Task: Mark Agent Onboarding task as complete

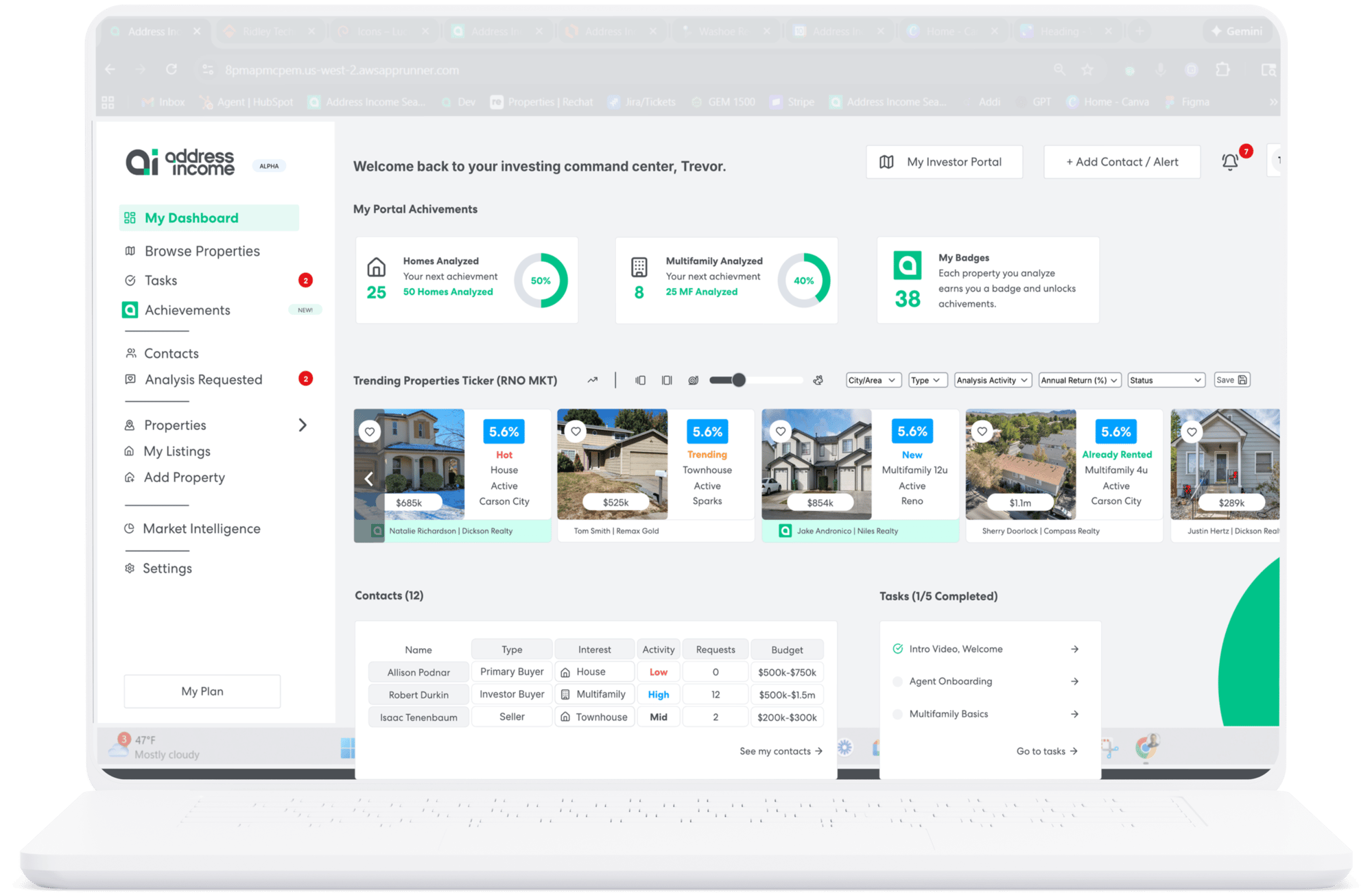Action: pyautogui.click(x=897, y=681)
